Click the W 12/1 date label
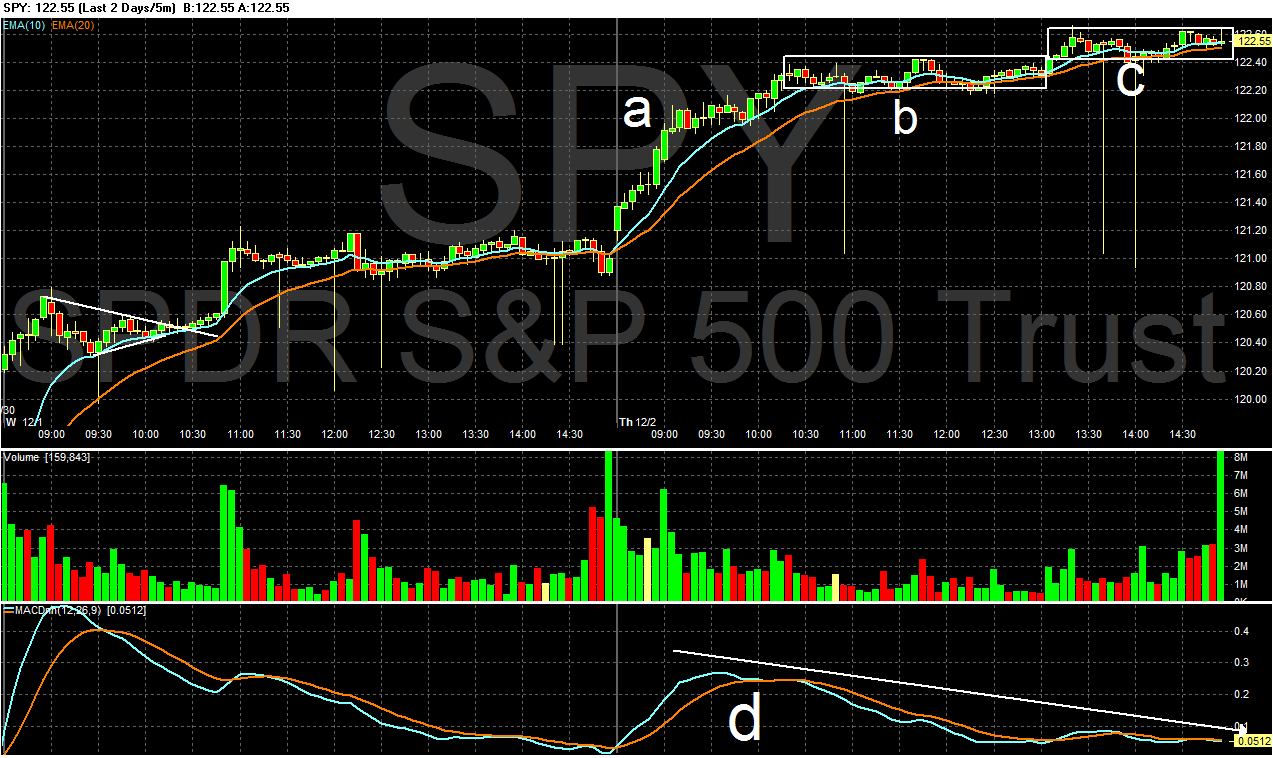 [24, 423]
